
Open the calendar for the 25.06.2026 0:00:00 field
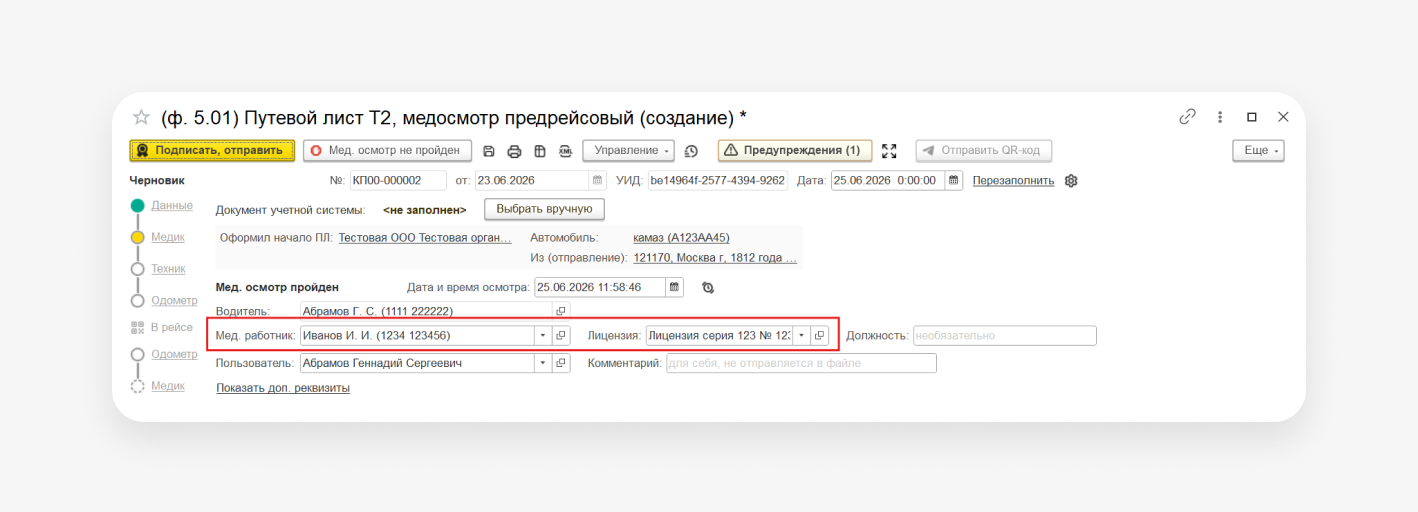click(x=954, y=181)
